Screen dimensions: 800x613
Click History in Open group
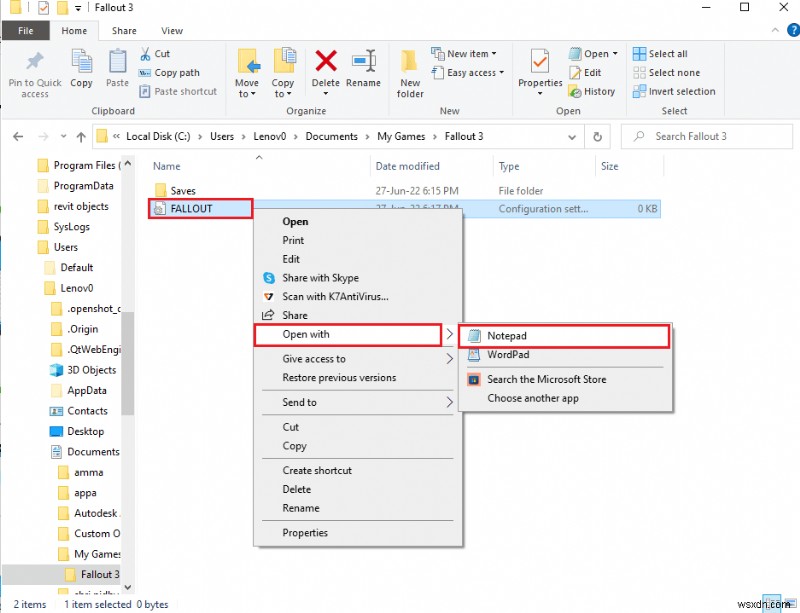tap(592, 91)
